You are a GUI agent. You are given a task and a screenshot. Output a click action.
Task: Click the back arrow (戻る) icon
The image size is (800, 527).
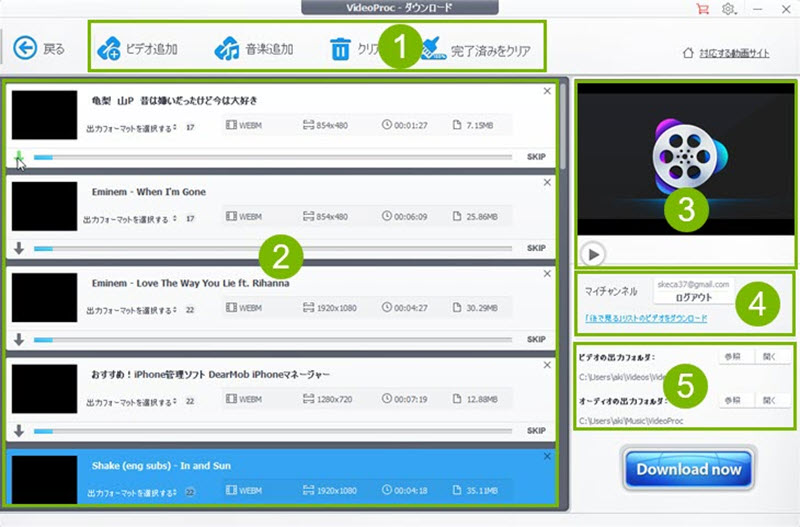coord(24,49)
